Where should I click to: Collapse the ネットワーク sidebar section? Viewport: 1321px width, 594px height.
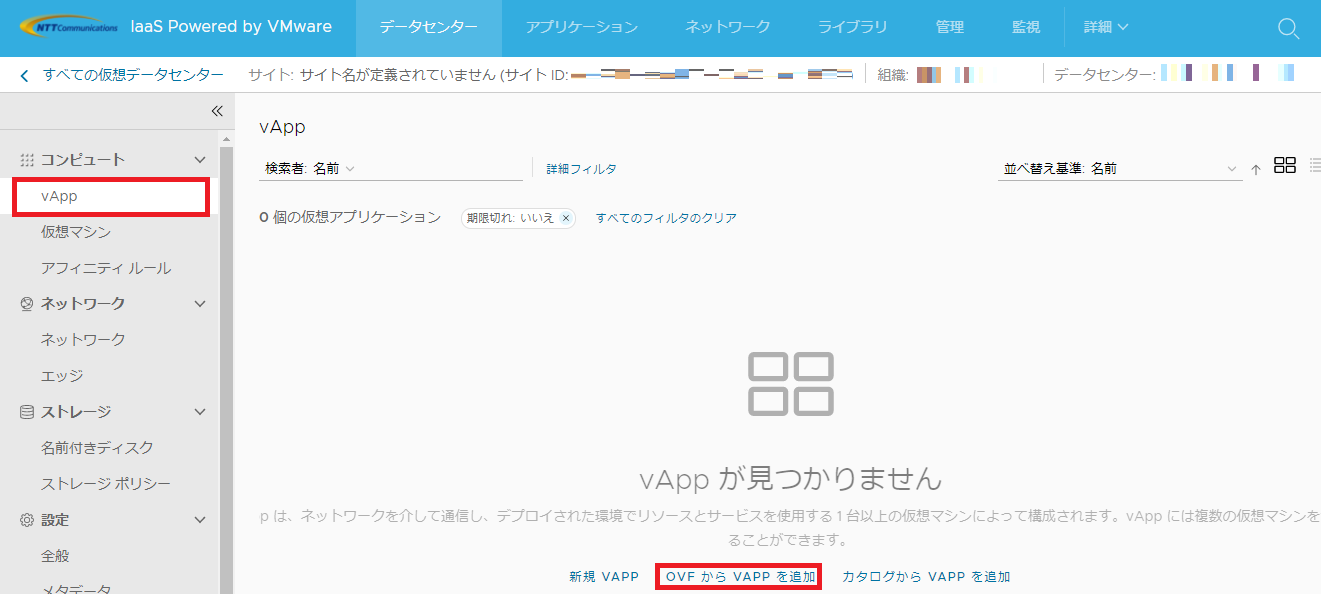(200, 304)
